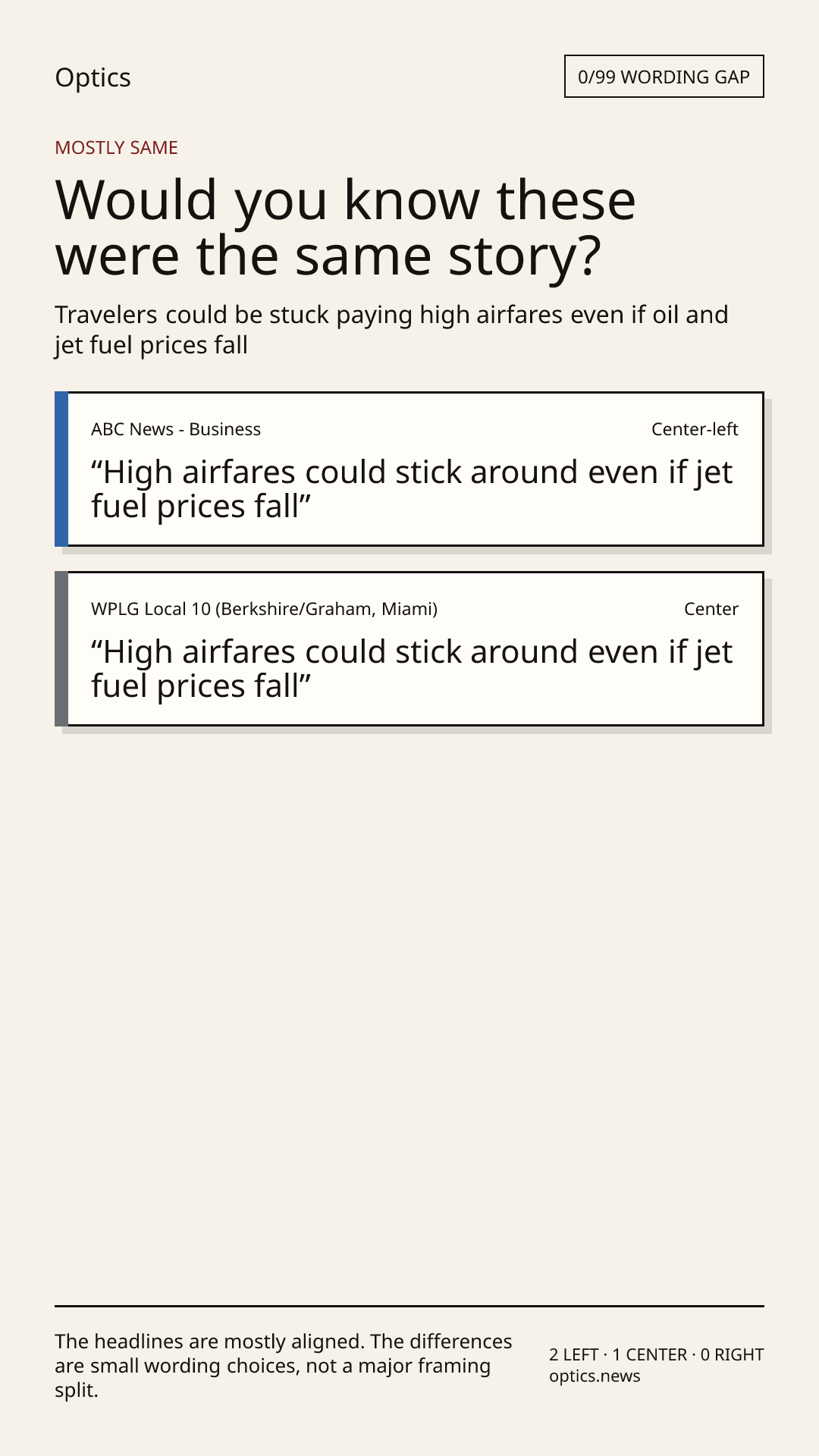
Task: Click the travelers airfare summary subtitle
Action: [391, 330]
